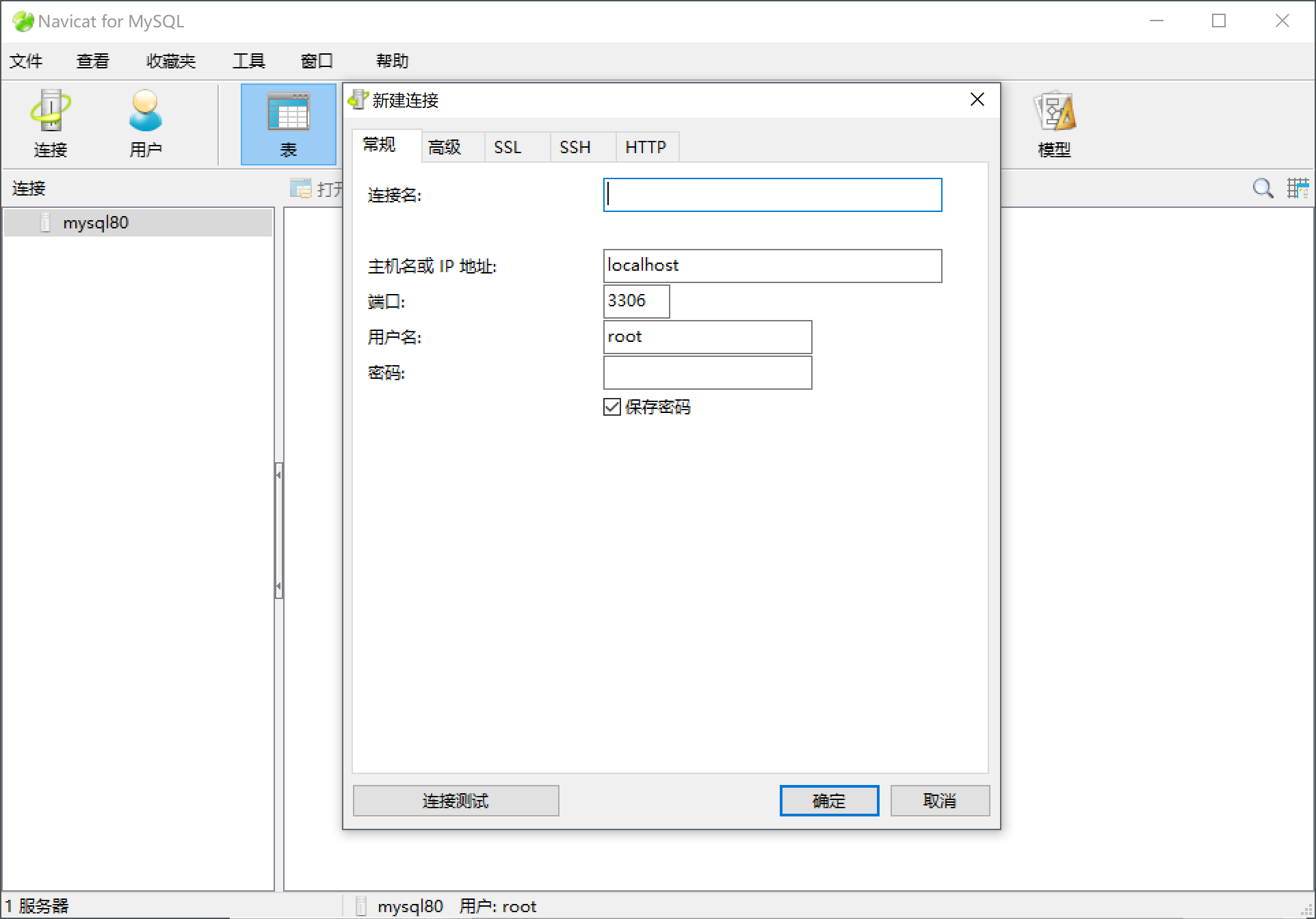Confirm with the 确定 button
The image size is (1316, 919).
click(x=830, y=801)
